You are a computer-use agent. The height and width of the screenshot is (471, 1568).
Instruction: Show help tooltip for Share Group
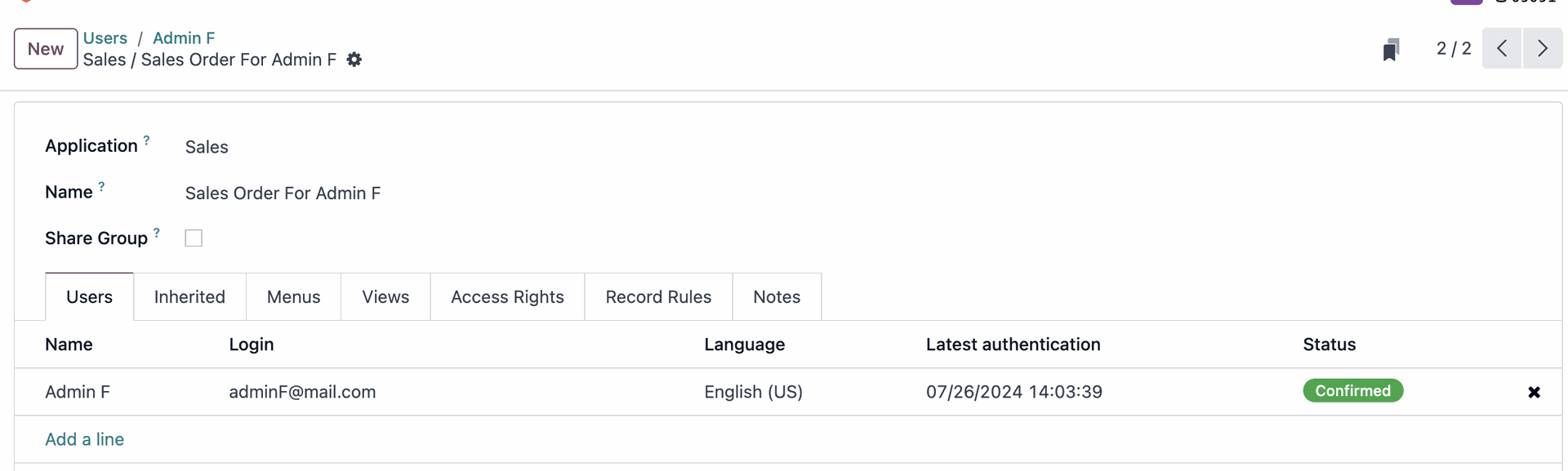point(157,233)
